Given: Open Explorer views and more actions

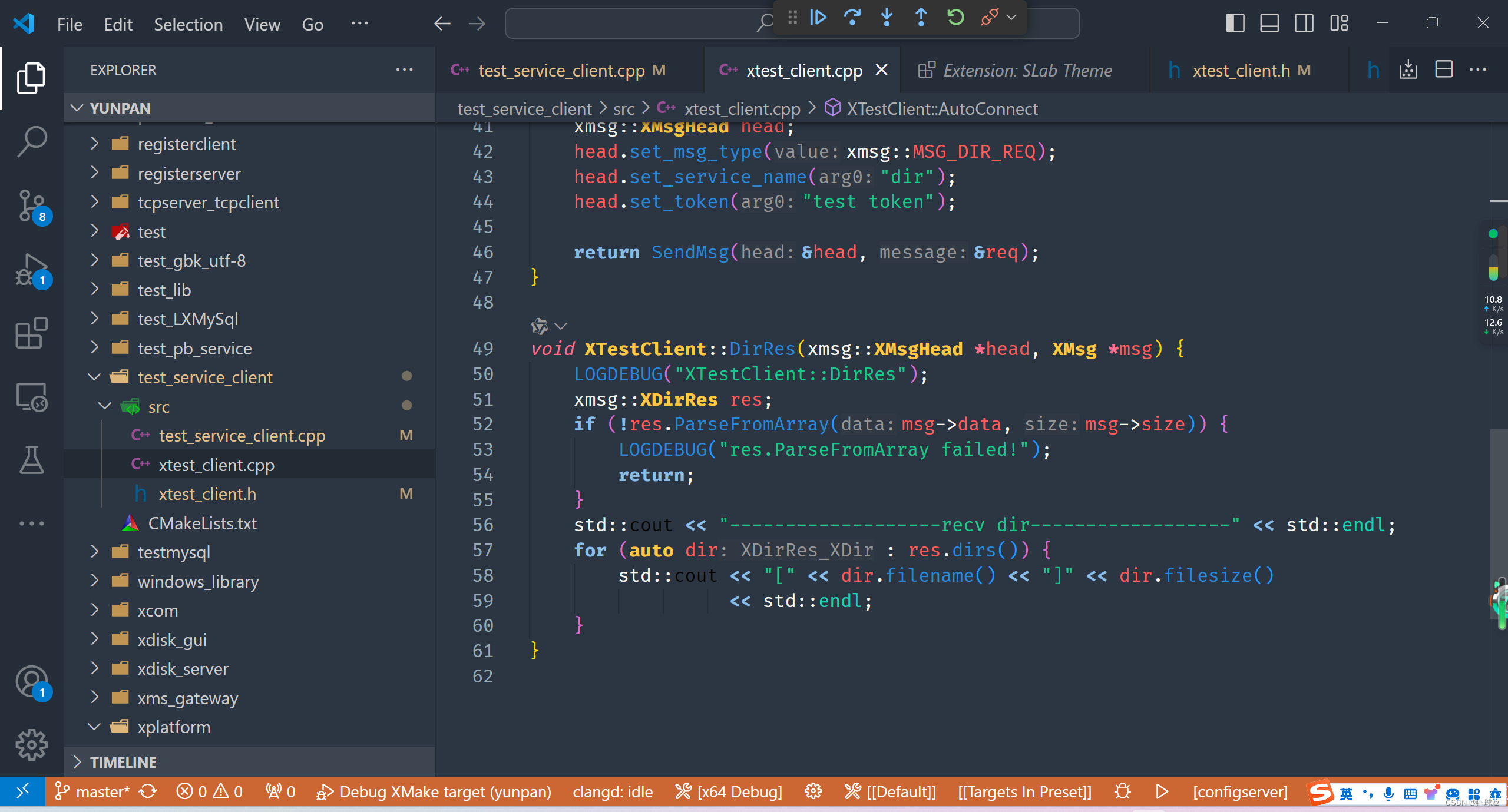Looking at the screenshot, I should coord(404,69).
